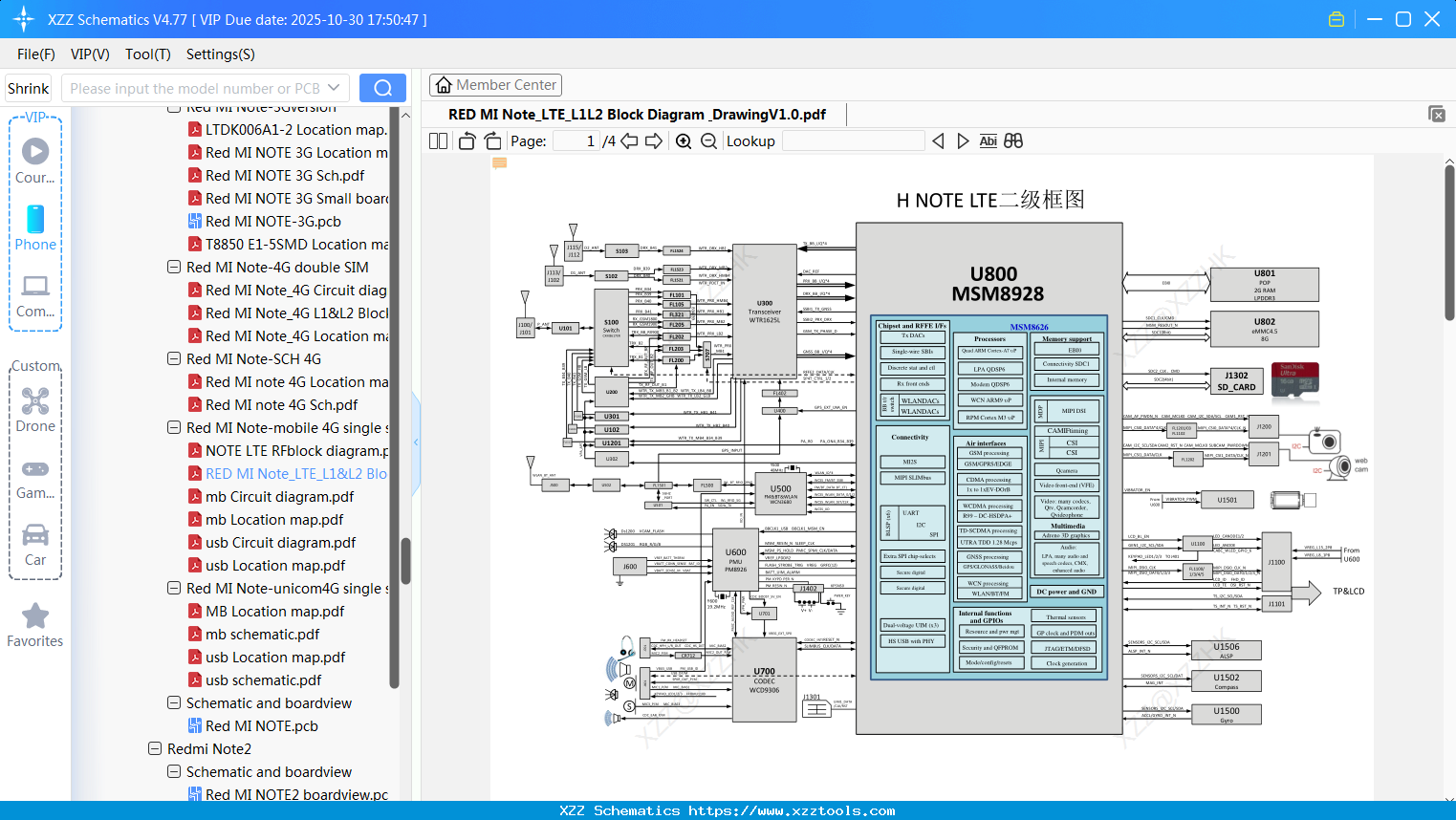Click the page number input box
Image resolution: width=1456 pixels, height=820 pixels.
coord(576,141)
